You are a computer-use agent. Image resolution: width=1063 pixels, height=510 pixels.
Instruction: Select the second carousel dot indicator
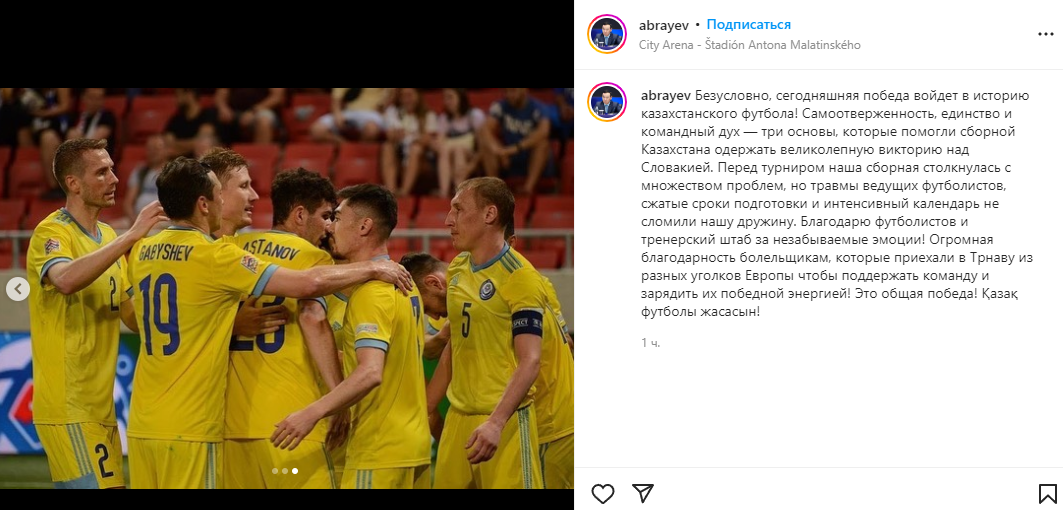tap(285, 470)
